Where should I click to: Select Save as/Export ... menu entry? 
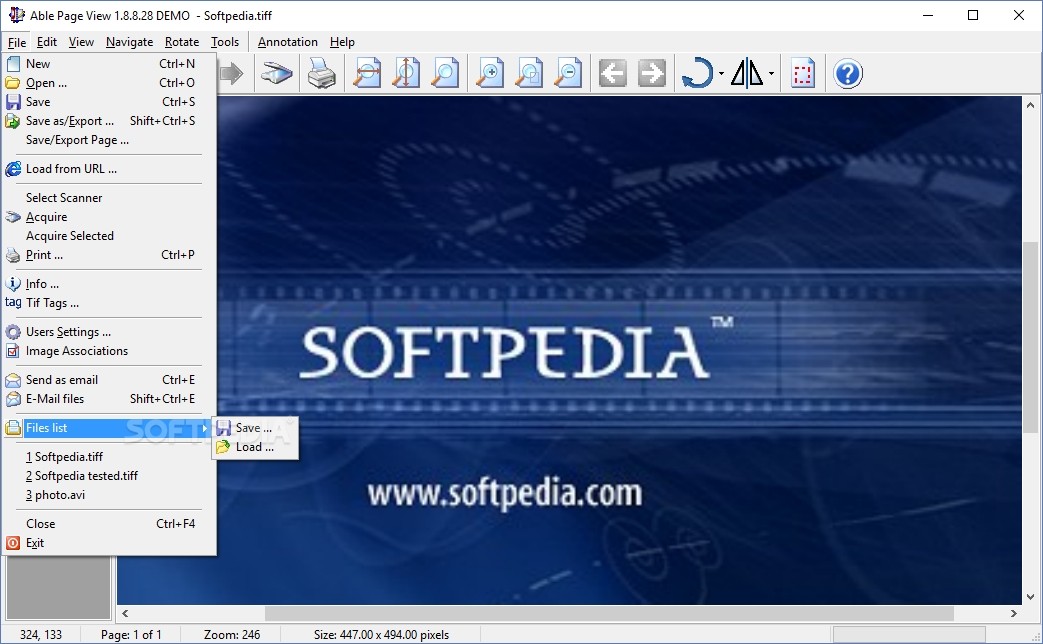109,121
